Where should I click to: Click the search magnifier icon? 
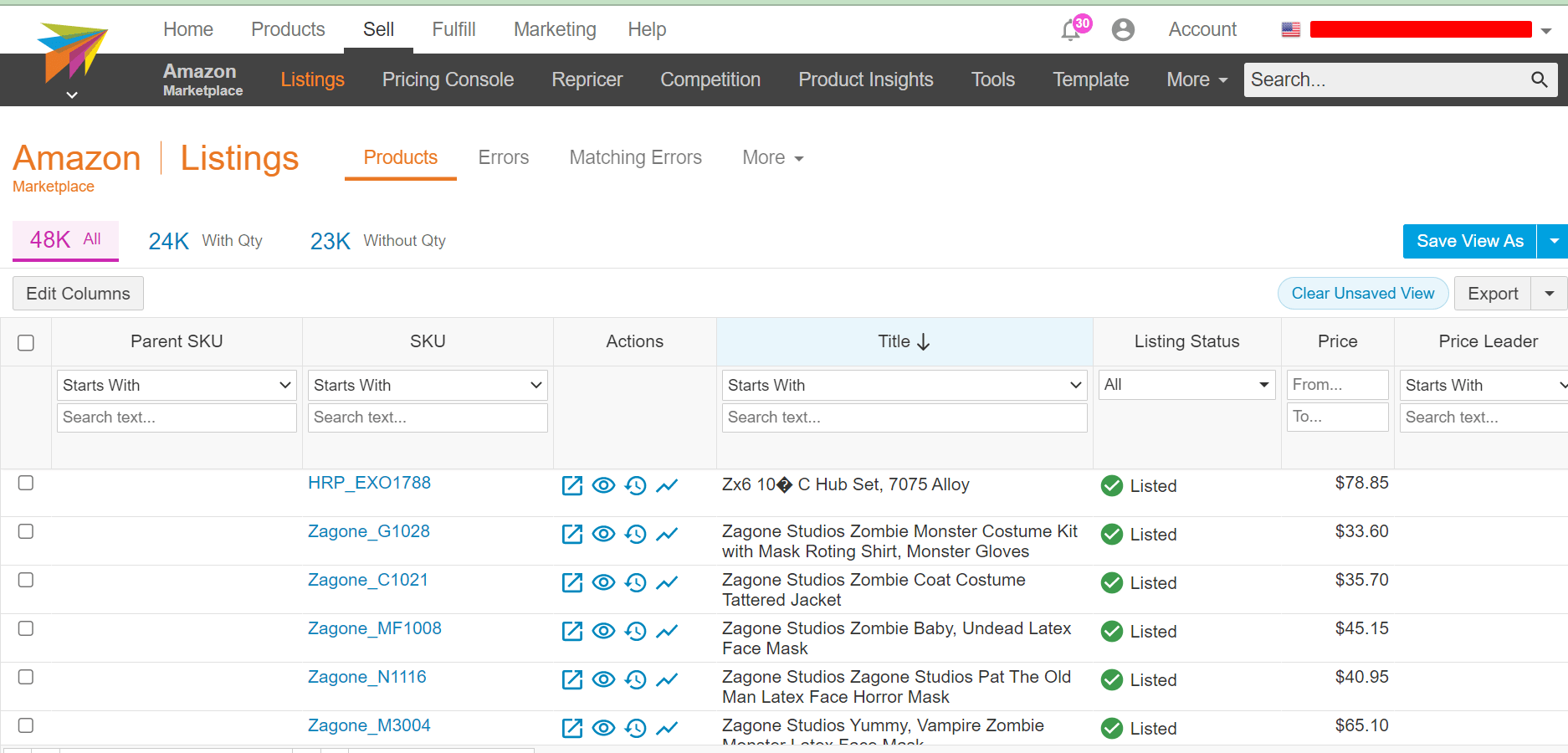pyautogui.click(x=1539, y=79)
